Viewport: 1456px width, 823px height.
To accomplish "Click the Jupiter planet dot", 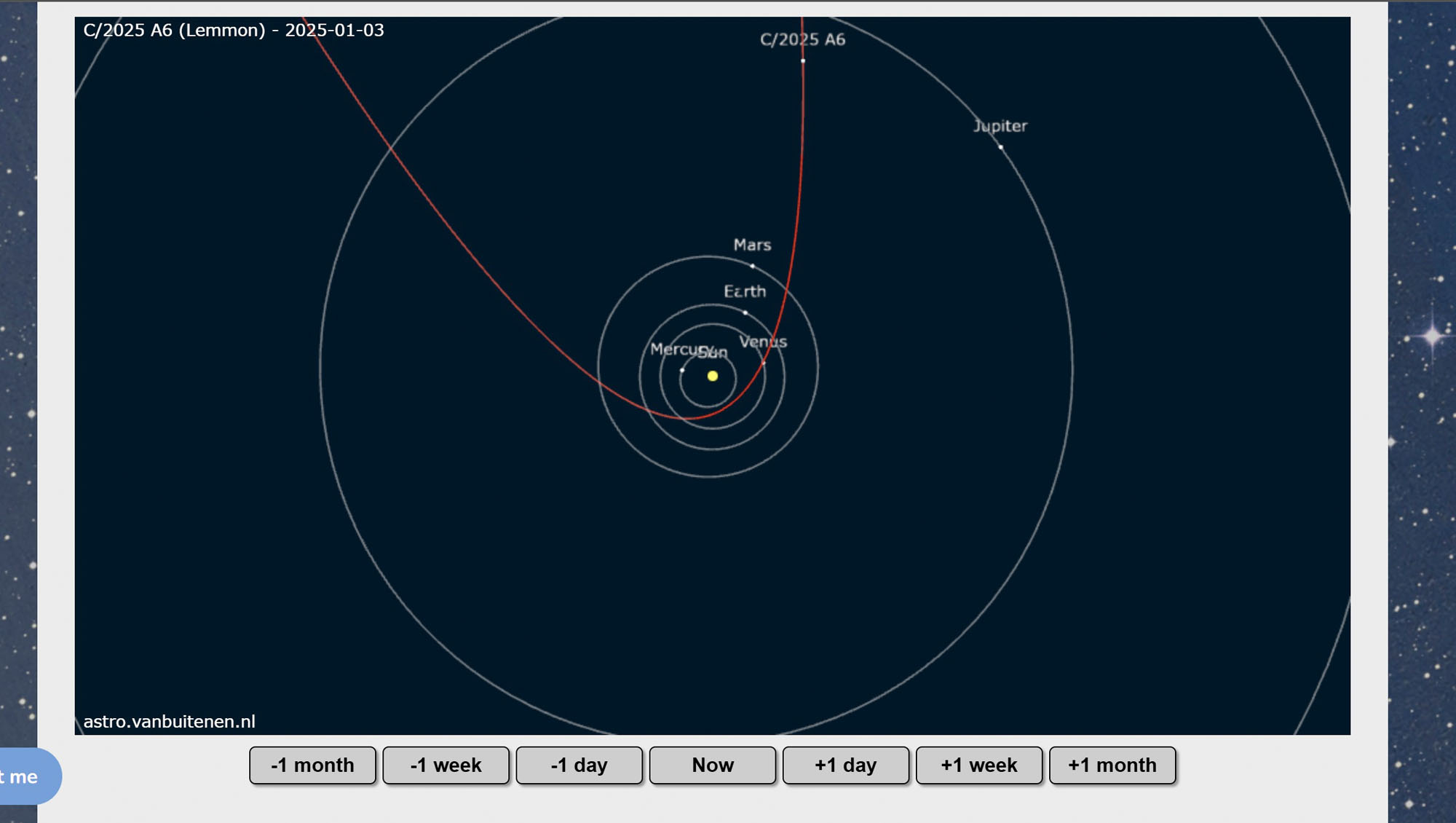I will [1001, 147].
